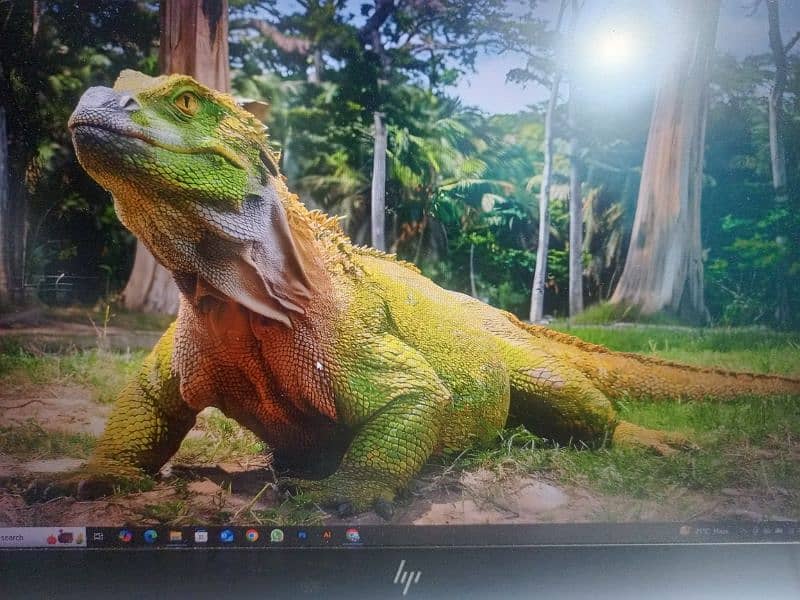This screenshot has height=600, width=800.
Task: Open File Explorer folder icon
Action: 176,536
